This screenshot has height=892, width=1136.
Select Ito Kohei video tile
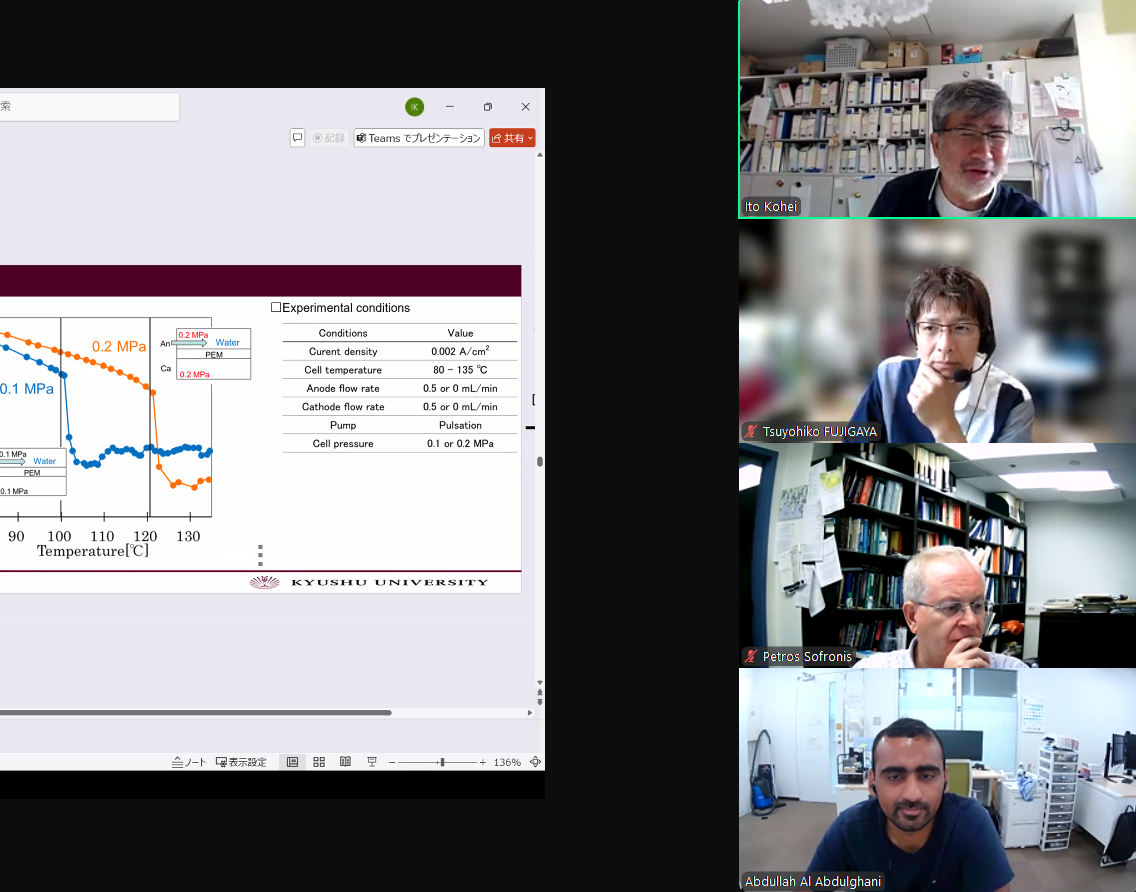tap(937, 109)
